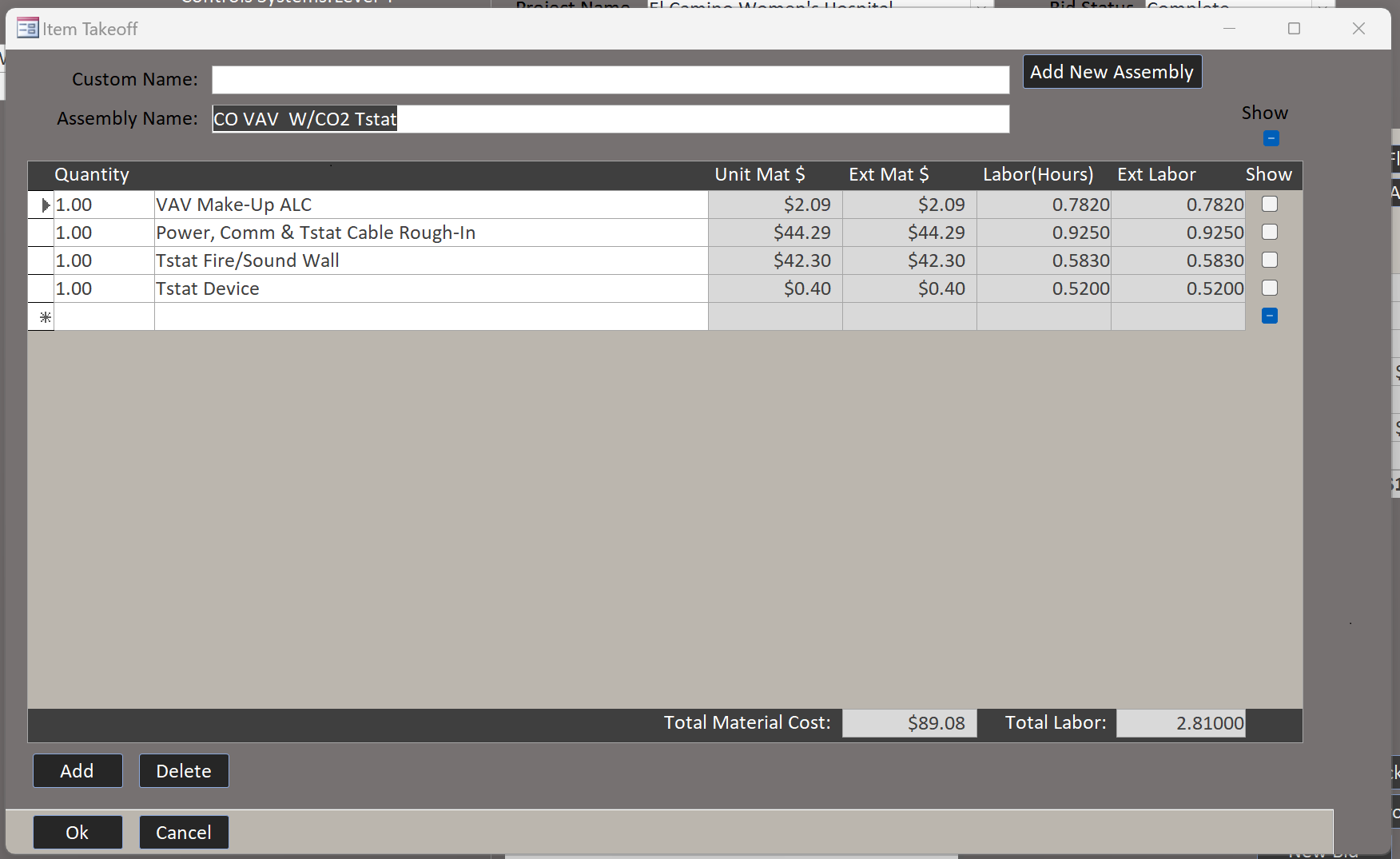Confirm with the Ok button
1400x859 pixels.
click(78, 833)
